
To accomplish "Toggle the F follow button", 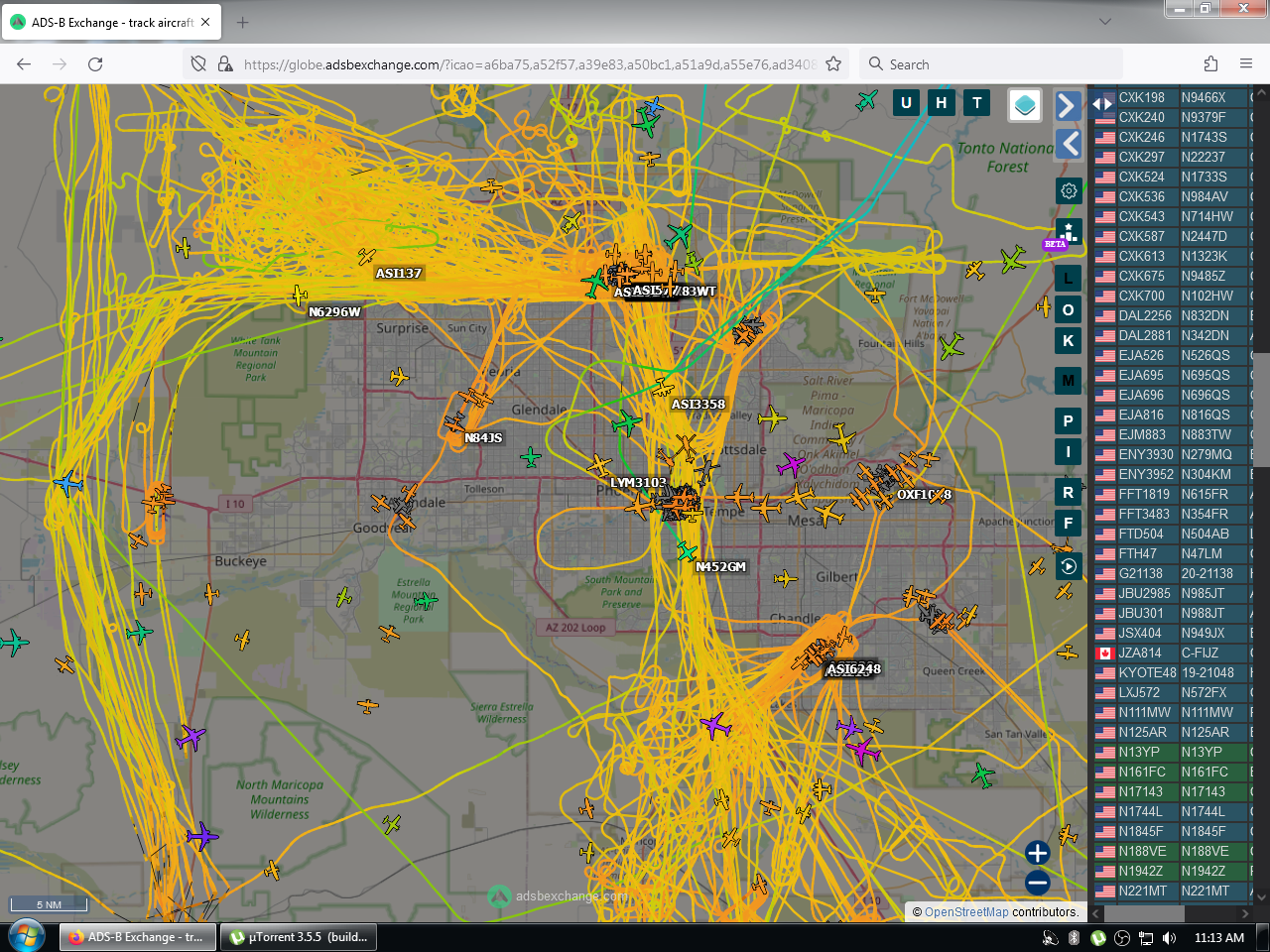I will coord(1068,523).
